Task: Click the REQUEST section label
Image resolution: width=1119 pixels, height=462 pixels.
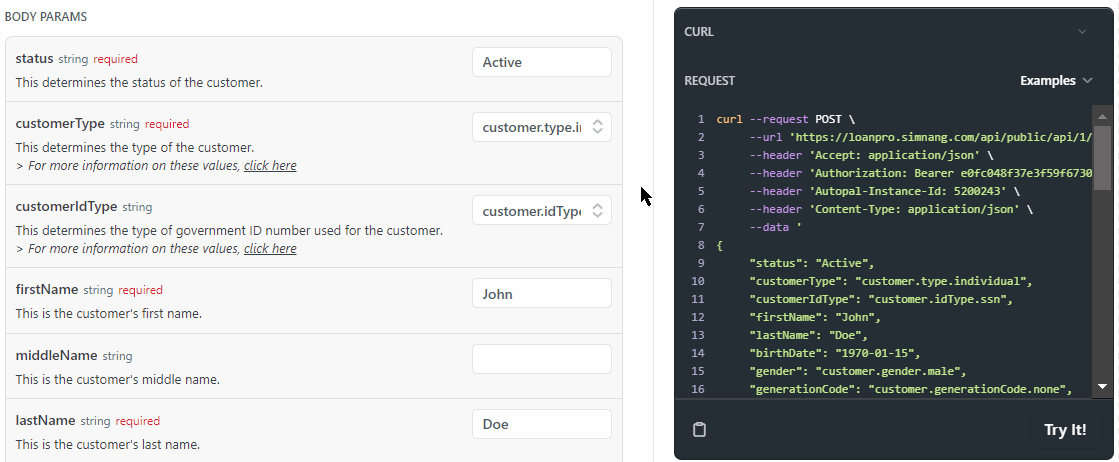Action: tap(709, 80)
